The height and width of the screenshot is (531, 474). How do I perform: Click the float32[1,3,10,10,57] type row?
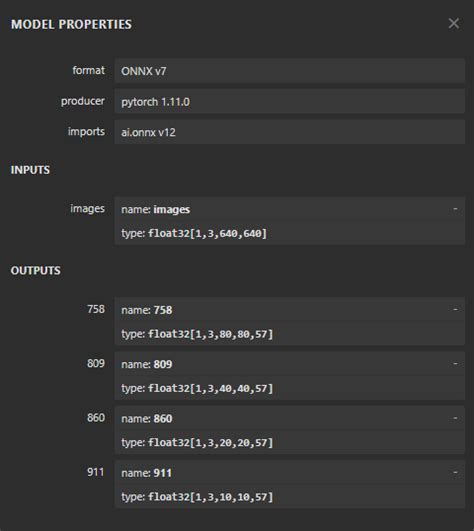pos(289,497)
